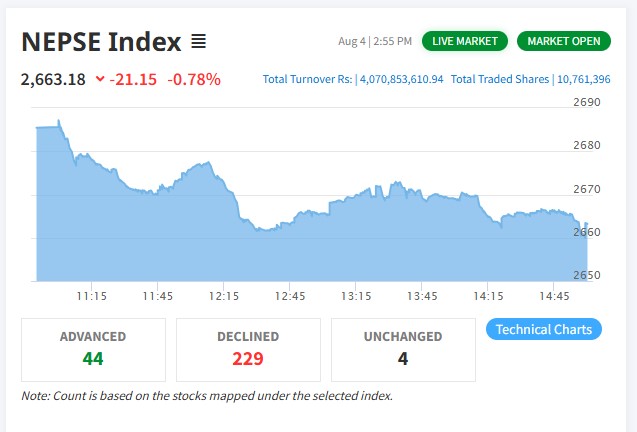Select the NEPSE Index heading
This screenshot has width=637, height=432.
coord(101,41)
